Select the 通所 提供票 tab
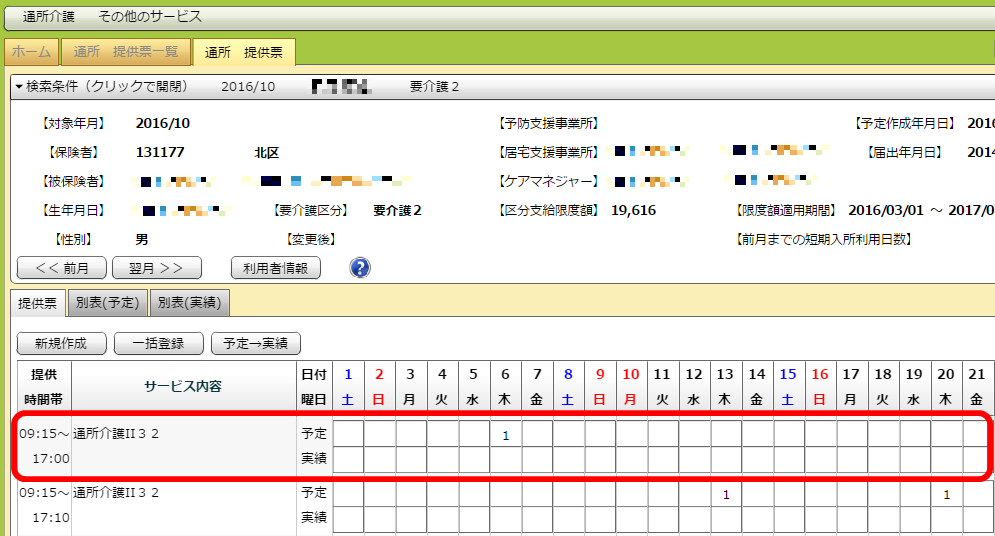Screen dimensions: 995x536 click(243, 52)
